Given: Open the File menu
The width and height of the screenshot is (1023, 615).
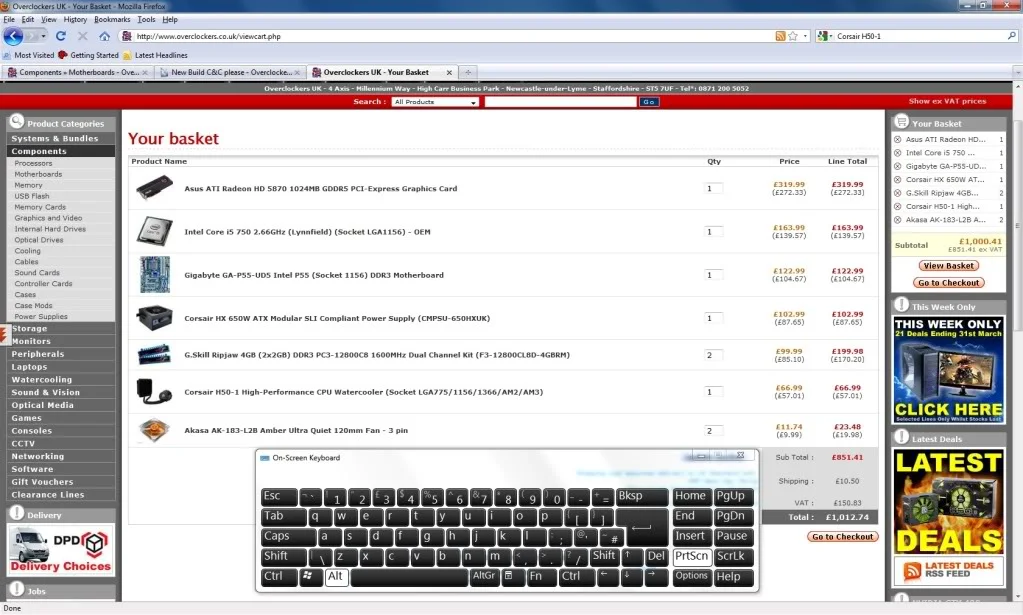Looking at the screenshot, I should pos(8,20).
